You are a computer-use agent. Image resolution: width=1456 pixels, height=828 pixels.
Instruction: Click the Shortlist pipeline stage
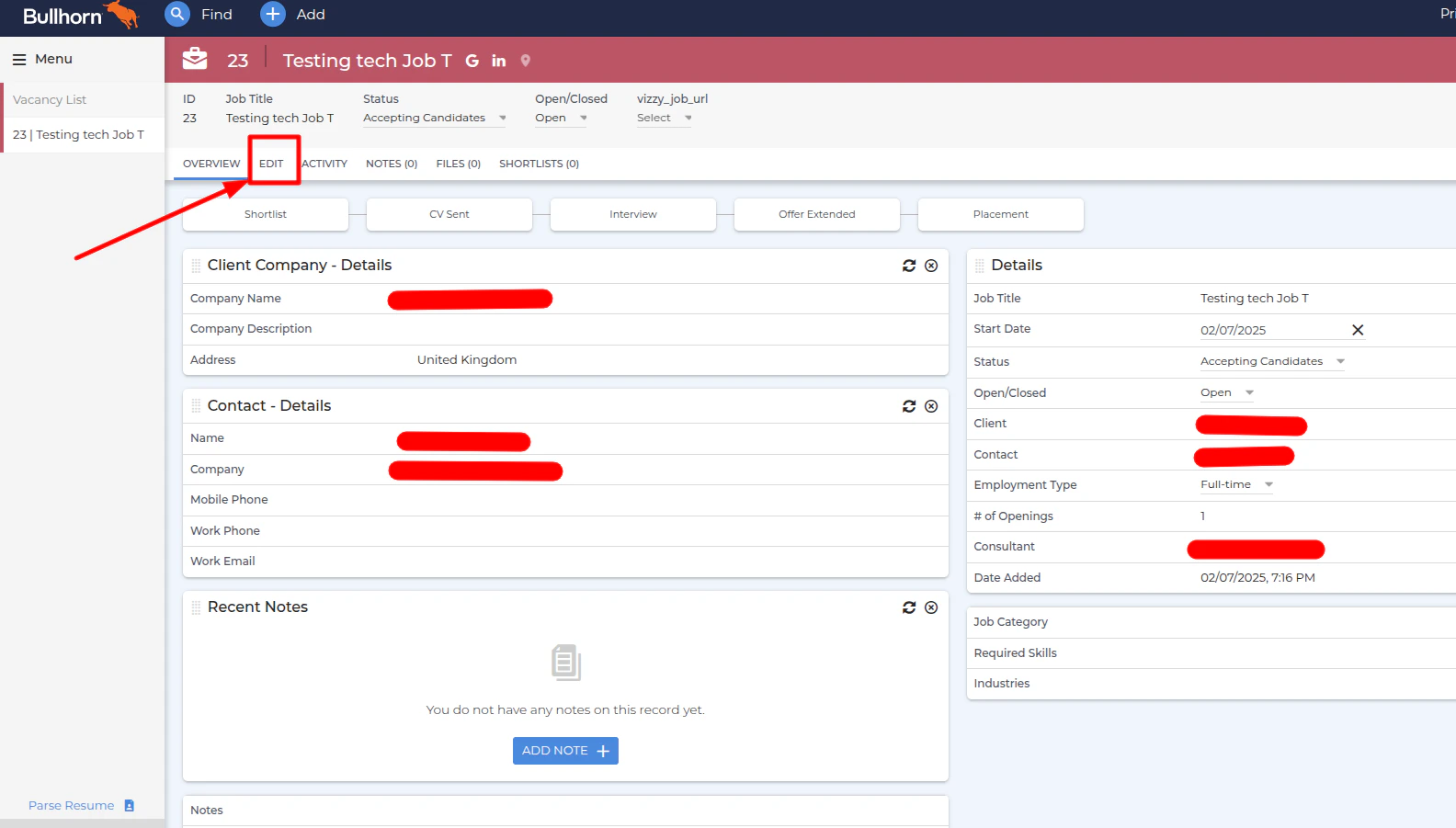point(266,214)
